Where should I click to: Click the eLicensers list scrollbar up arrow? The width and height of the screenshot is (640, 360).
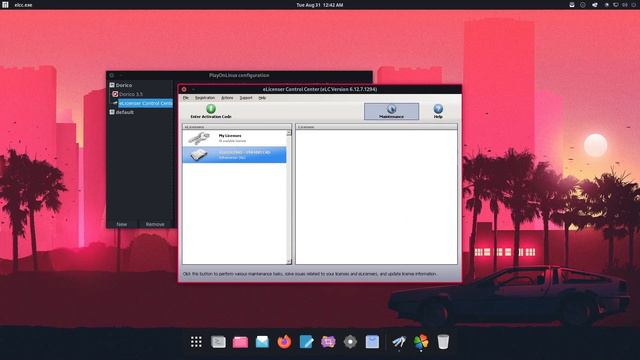coord(289,133)
